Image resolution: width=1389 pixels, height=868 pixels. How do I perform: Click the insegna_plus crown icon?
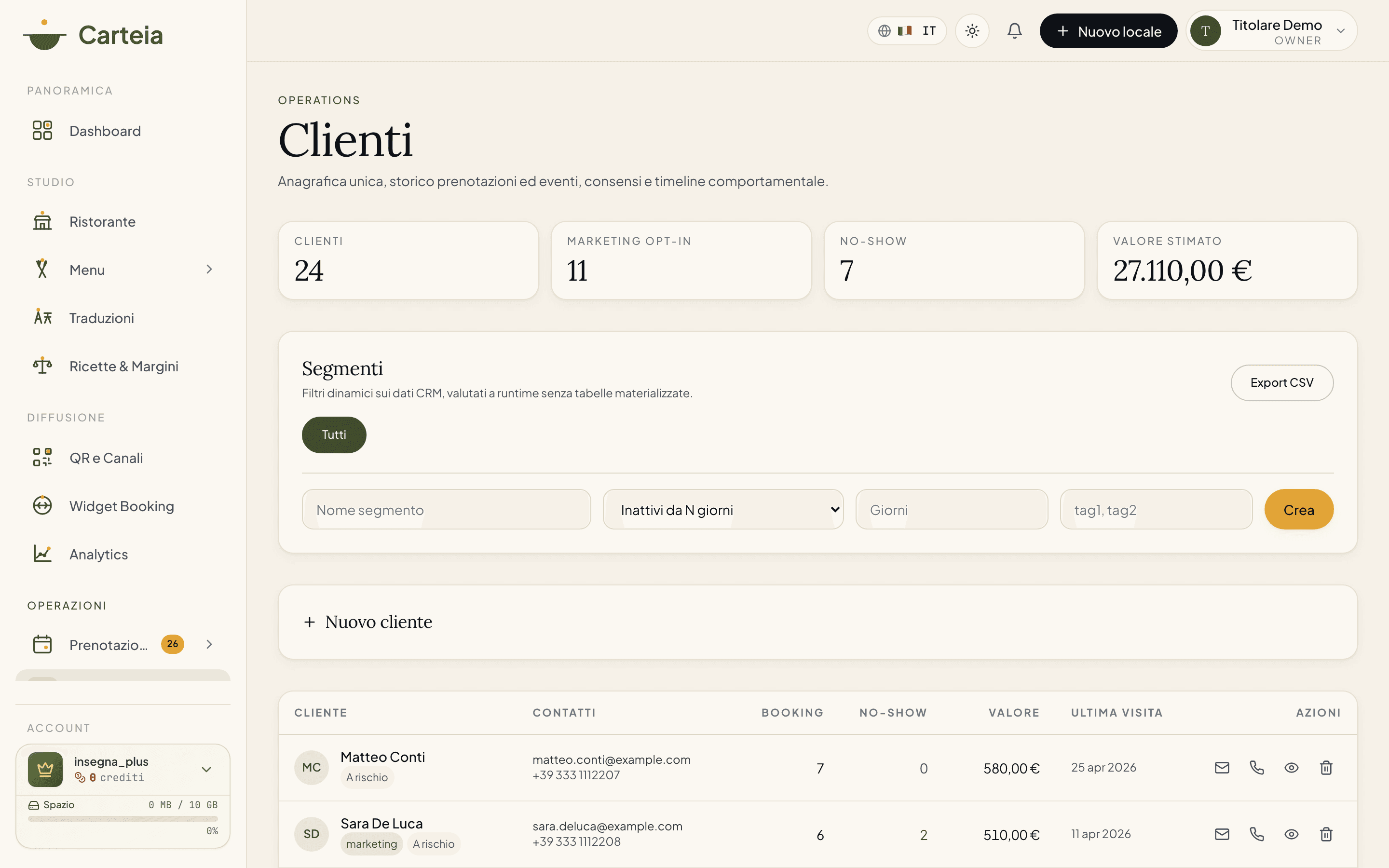click(45, 769)
